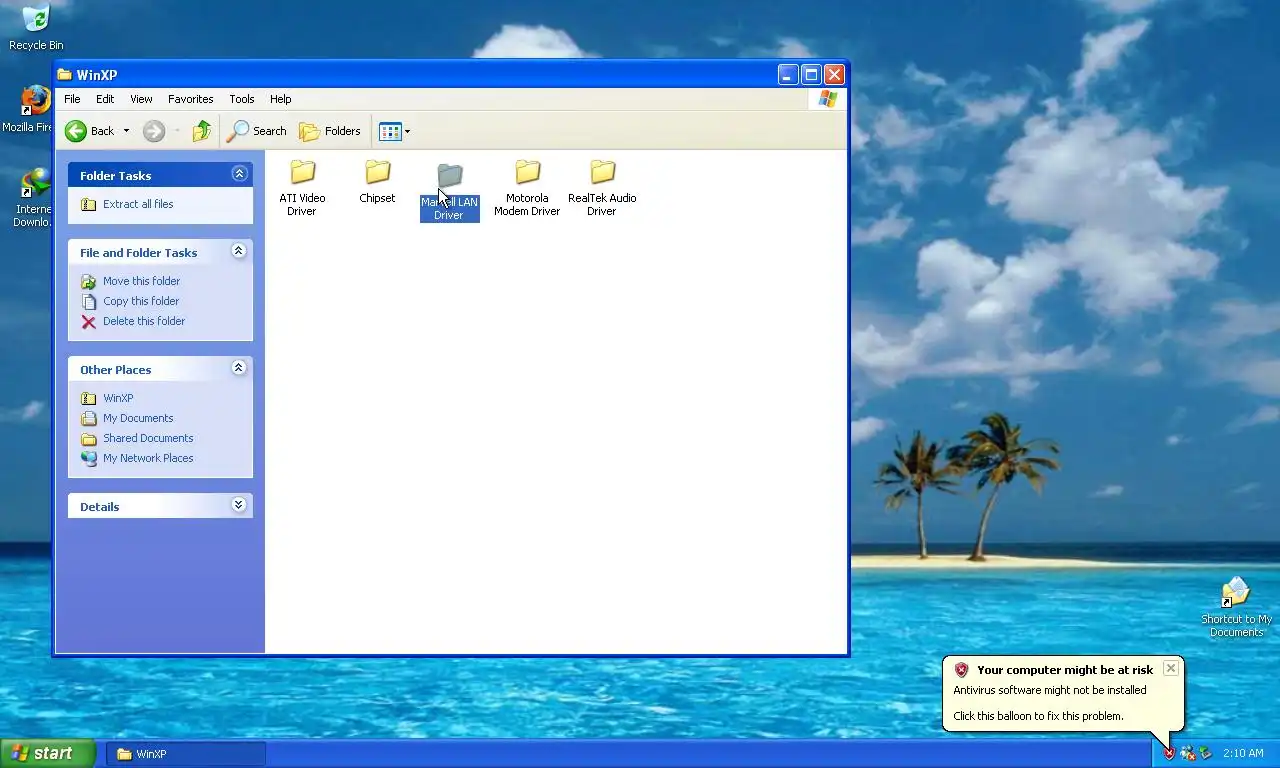
Task: Go Up one folder level
Action: point(202,131)
